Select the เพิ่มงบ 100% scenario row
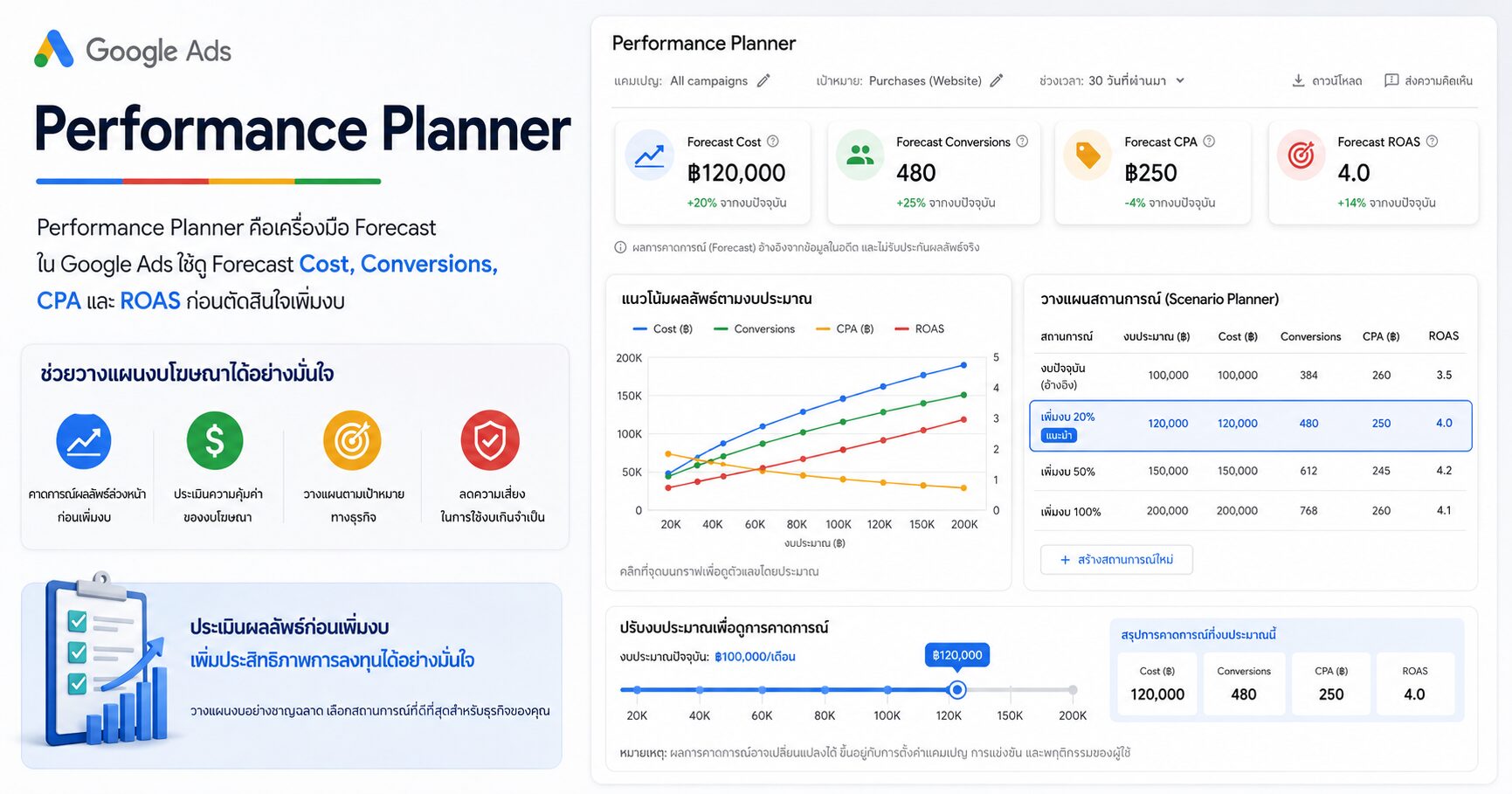This screenshot has height=794, width=1512. click(x=1250, y=511)
